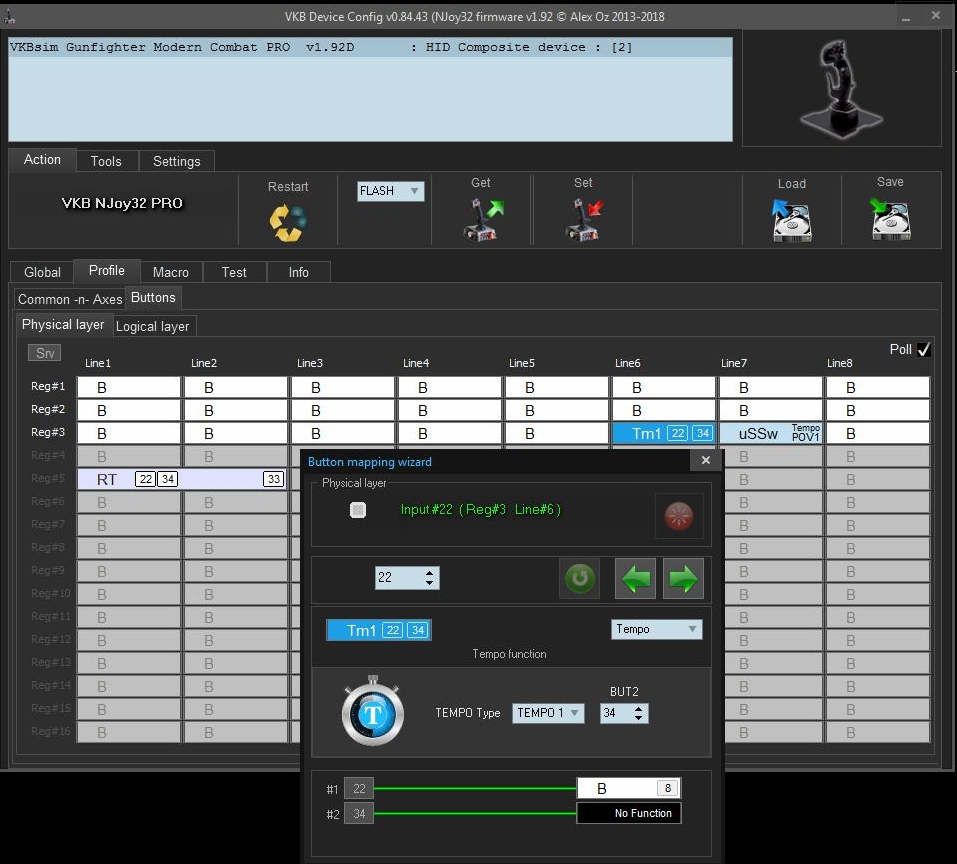Screen dimensions: 957x864
Task: Click the Reg#1 Line8 B cell
Action: [878, 387]
